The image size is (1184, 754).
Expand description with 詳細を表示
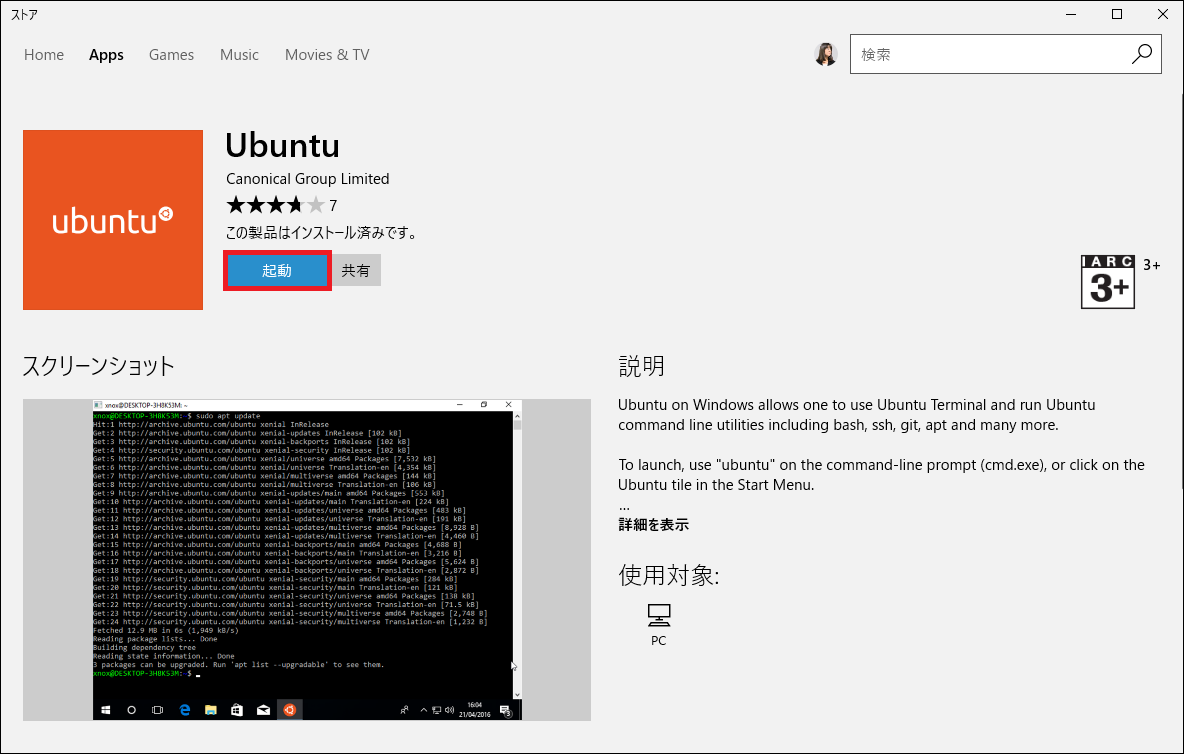[653, 525]
